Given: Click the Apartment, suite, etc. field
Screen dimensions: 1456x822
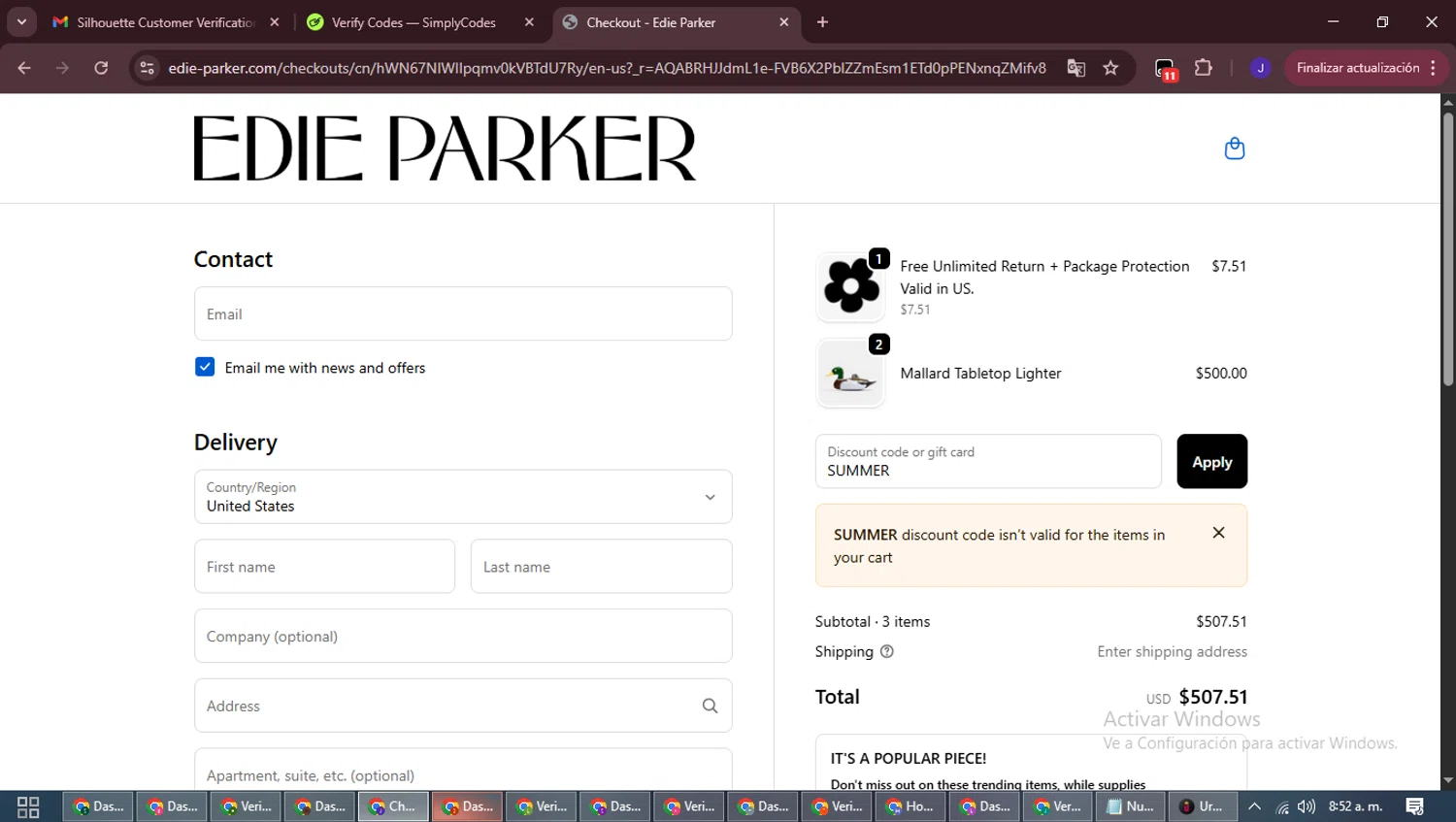Looking at the screenshot, I should click(x=463, y=770).
